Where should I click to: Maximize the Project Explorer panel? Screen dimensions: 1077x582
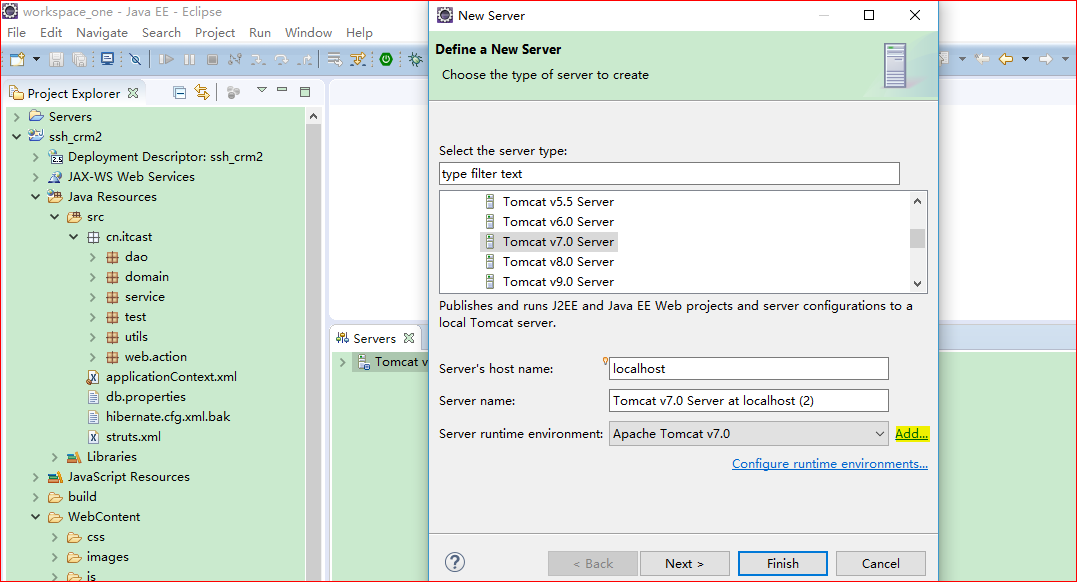(x=305, y=91)
